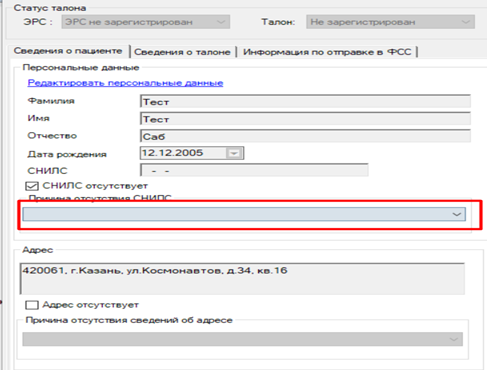Viewport: 487px width, 370px height.
Task: Click the address text box
Action: coord(242,278)
